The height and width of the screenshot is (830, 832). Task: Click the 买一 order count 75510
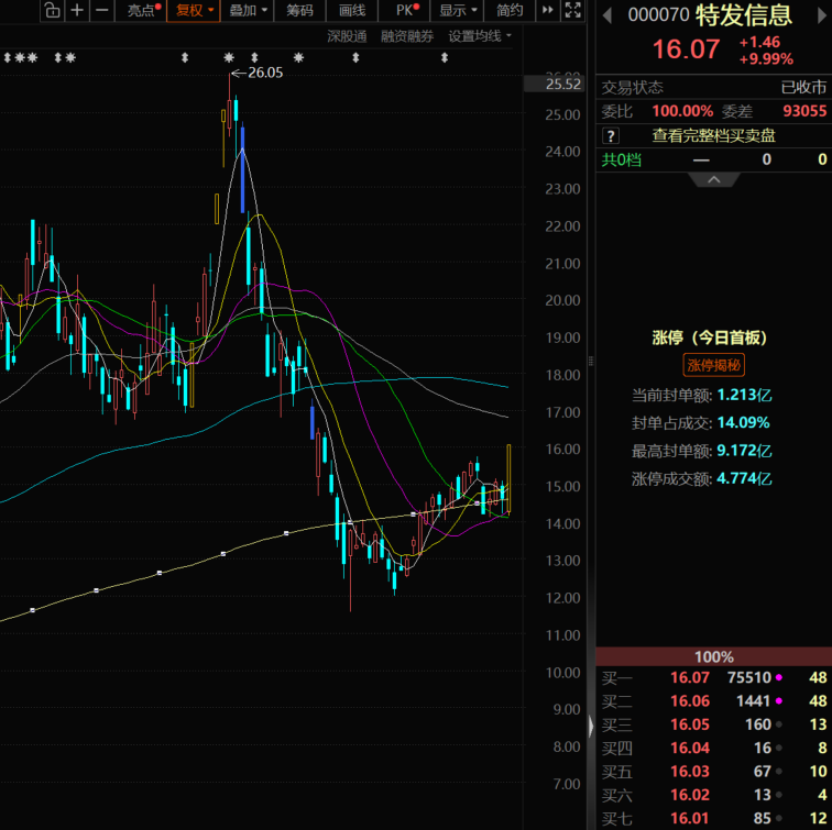coord(749,678)
